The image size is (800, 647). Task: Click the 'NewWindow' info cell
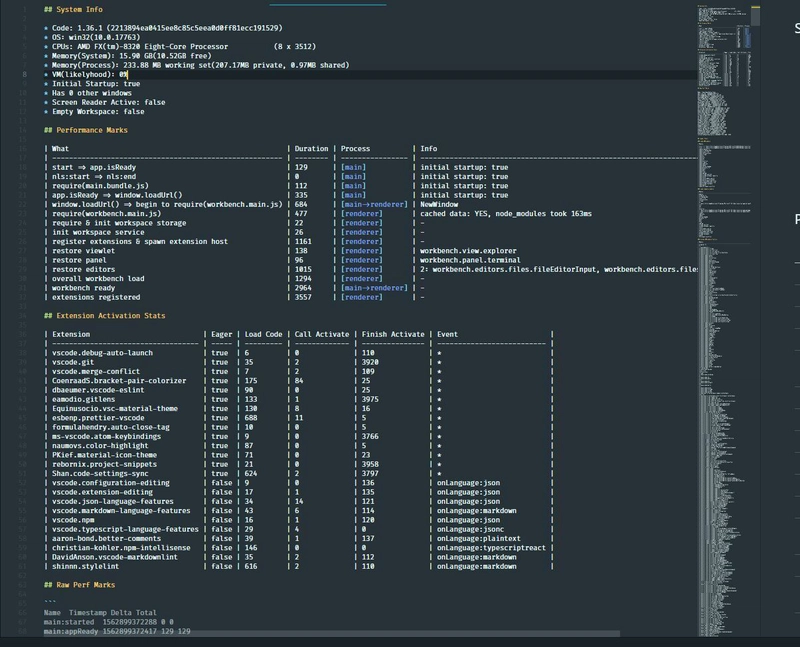(x=439, y=204)
